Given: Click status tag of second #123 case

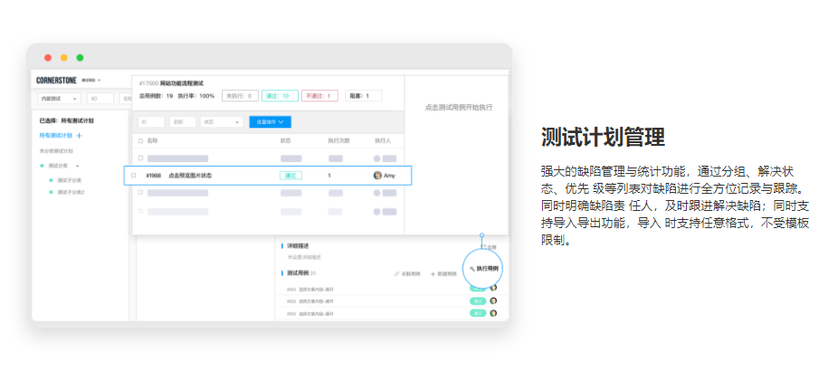Looking at the screenshot, I should (x=478, y=301).
